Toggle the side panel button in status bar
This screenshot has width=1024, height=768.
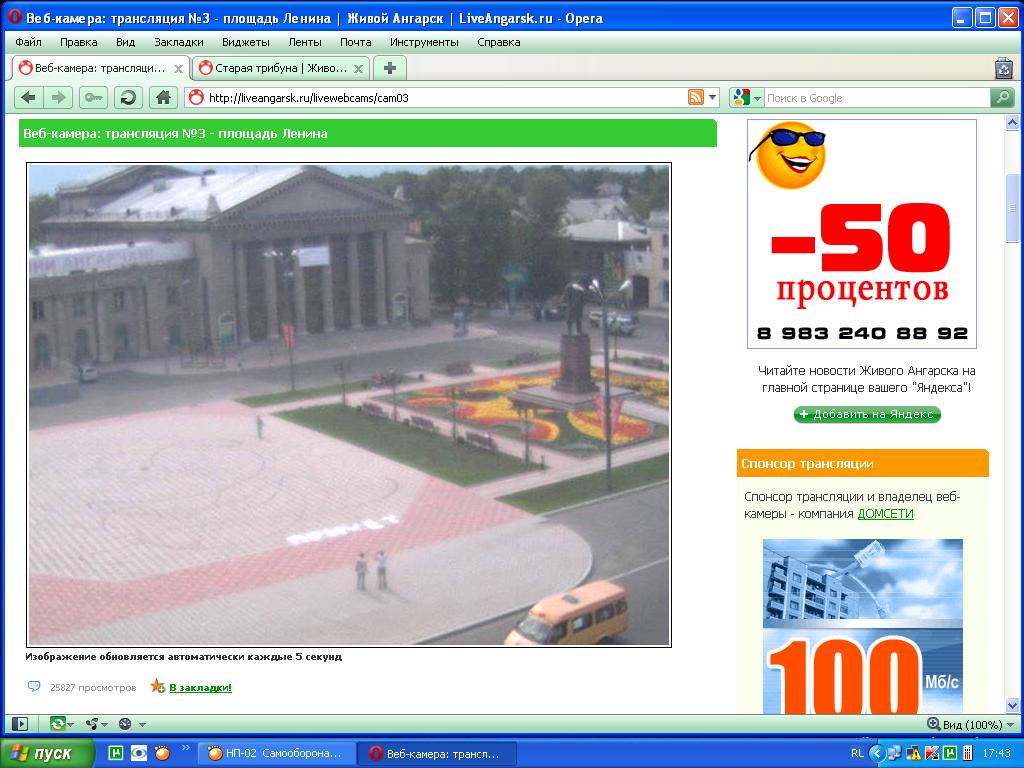tap(19, 724)
